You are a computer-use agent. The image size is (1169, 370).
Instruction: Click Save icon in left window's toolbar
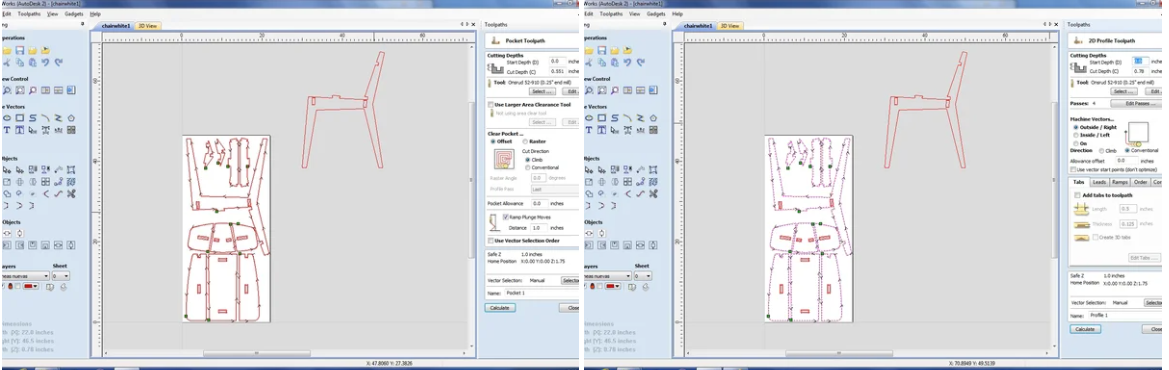tap(20, 51)
